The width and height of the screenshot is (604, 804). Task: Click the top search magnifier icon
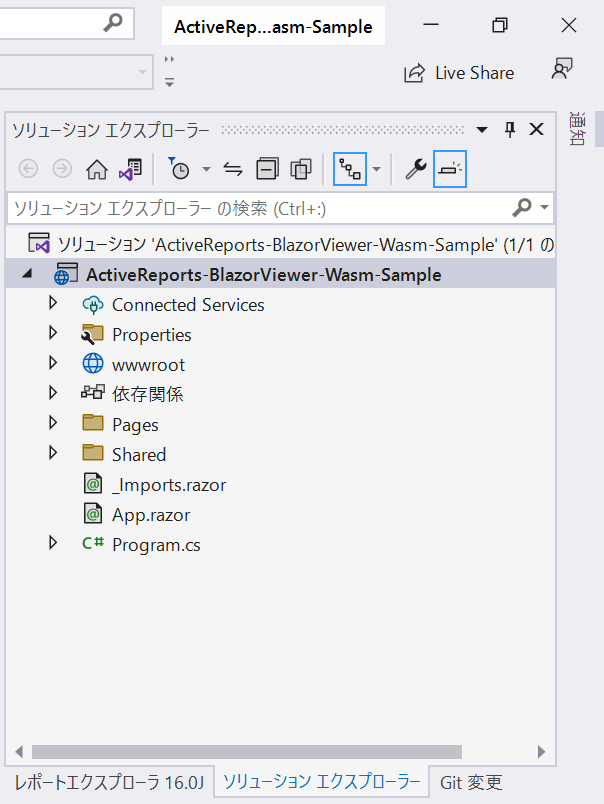point(113,22)
